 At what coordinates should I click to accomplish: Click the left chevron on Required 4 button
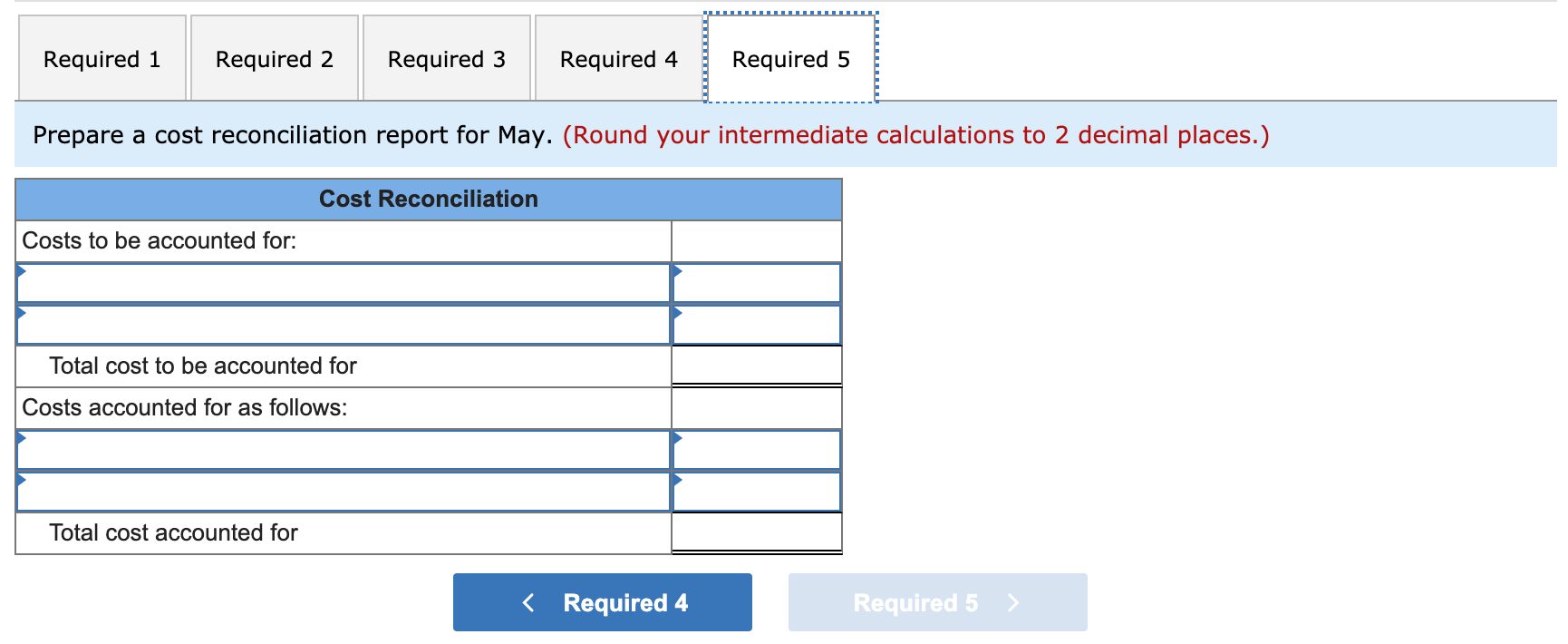(528, 601)
